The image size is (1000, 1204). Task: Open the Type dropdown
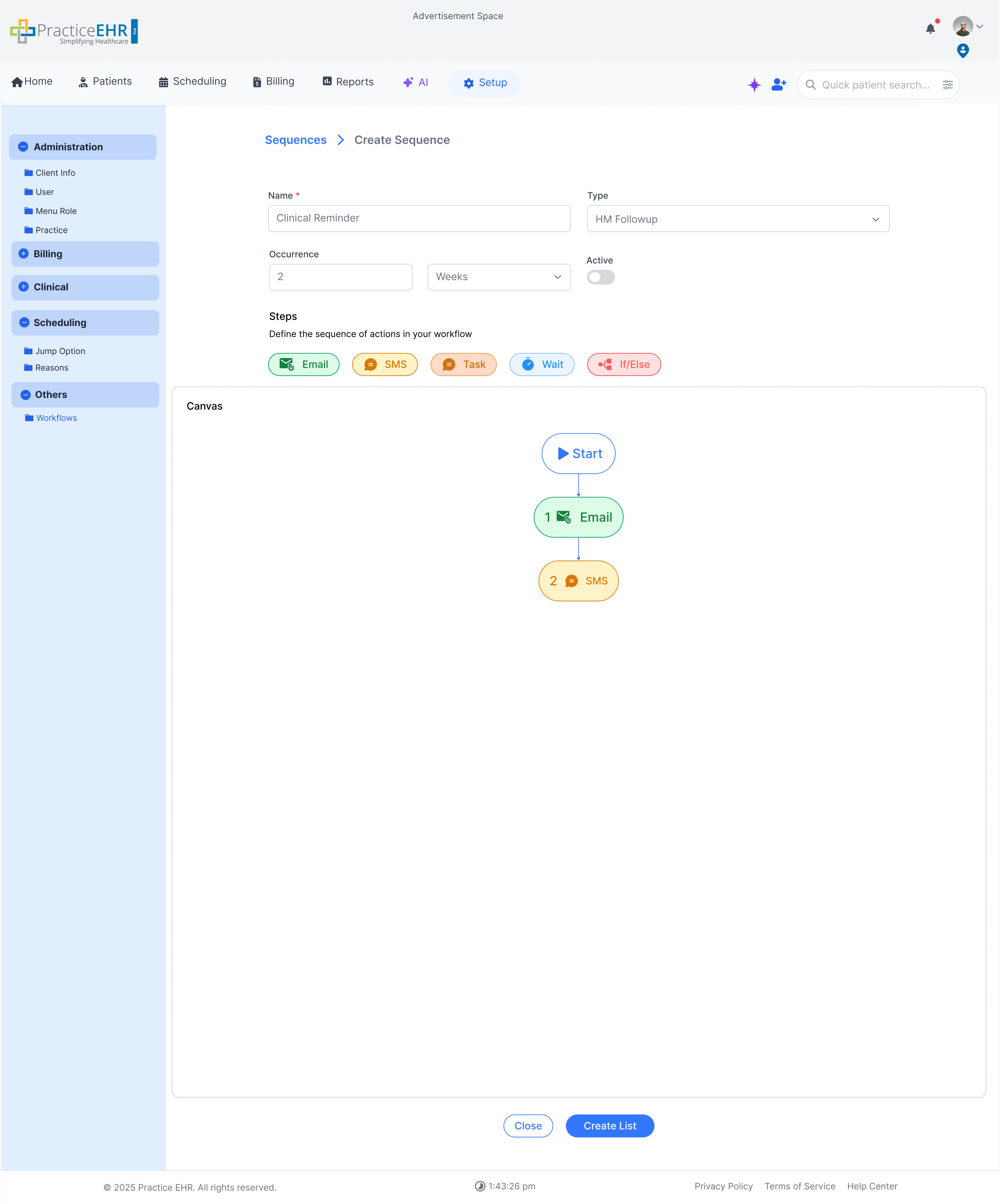click(737, 219)
